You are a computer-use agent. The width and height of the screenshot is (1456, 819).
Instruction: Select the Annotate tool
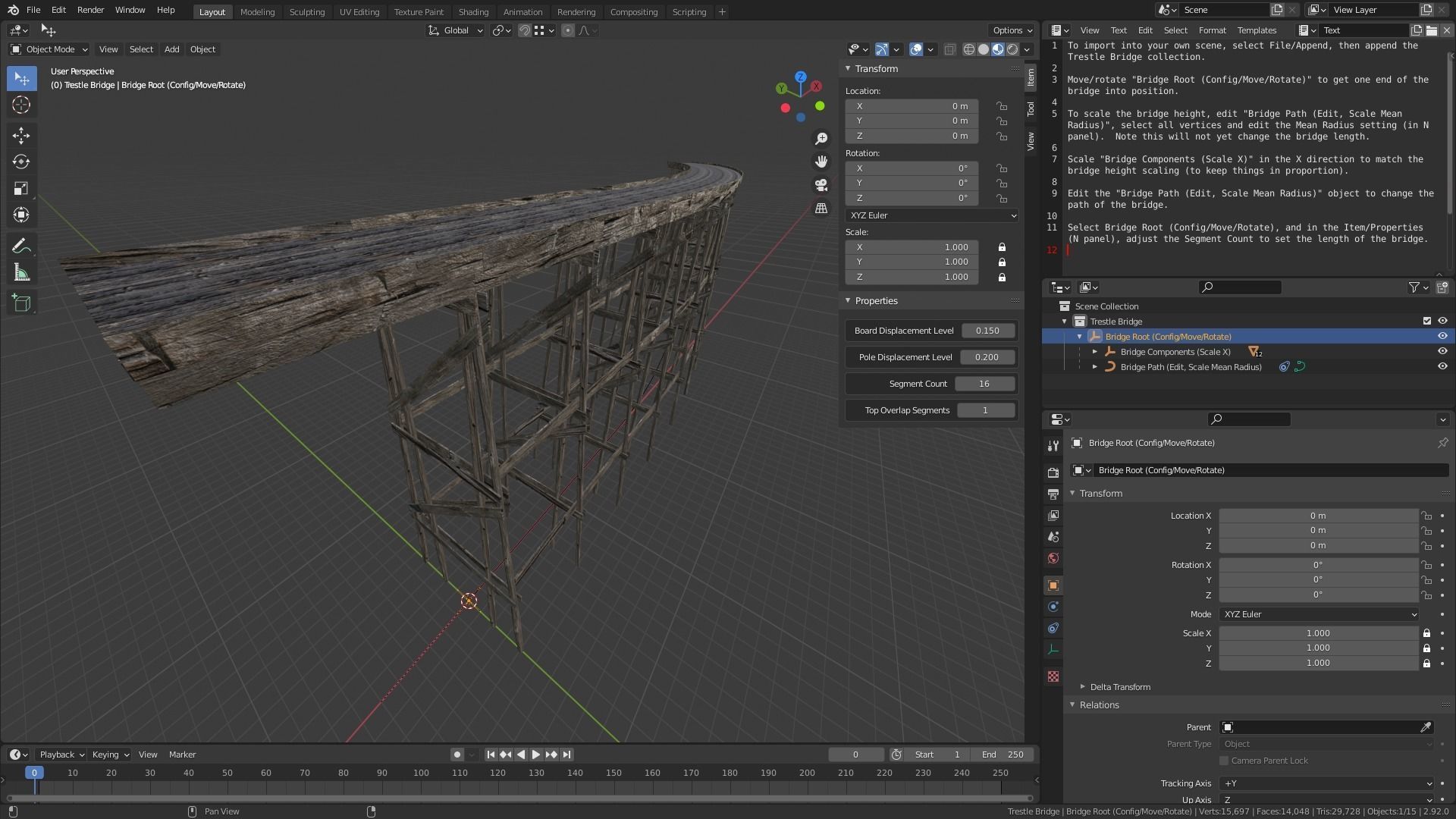click(21, 246)
